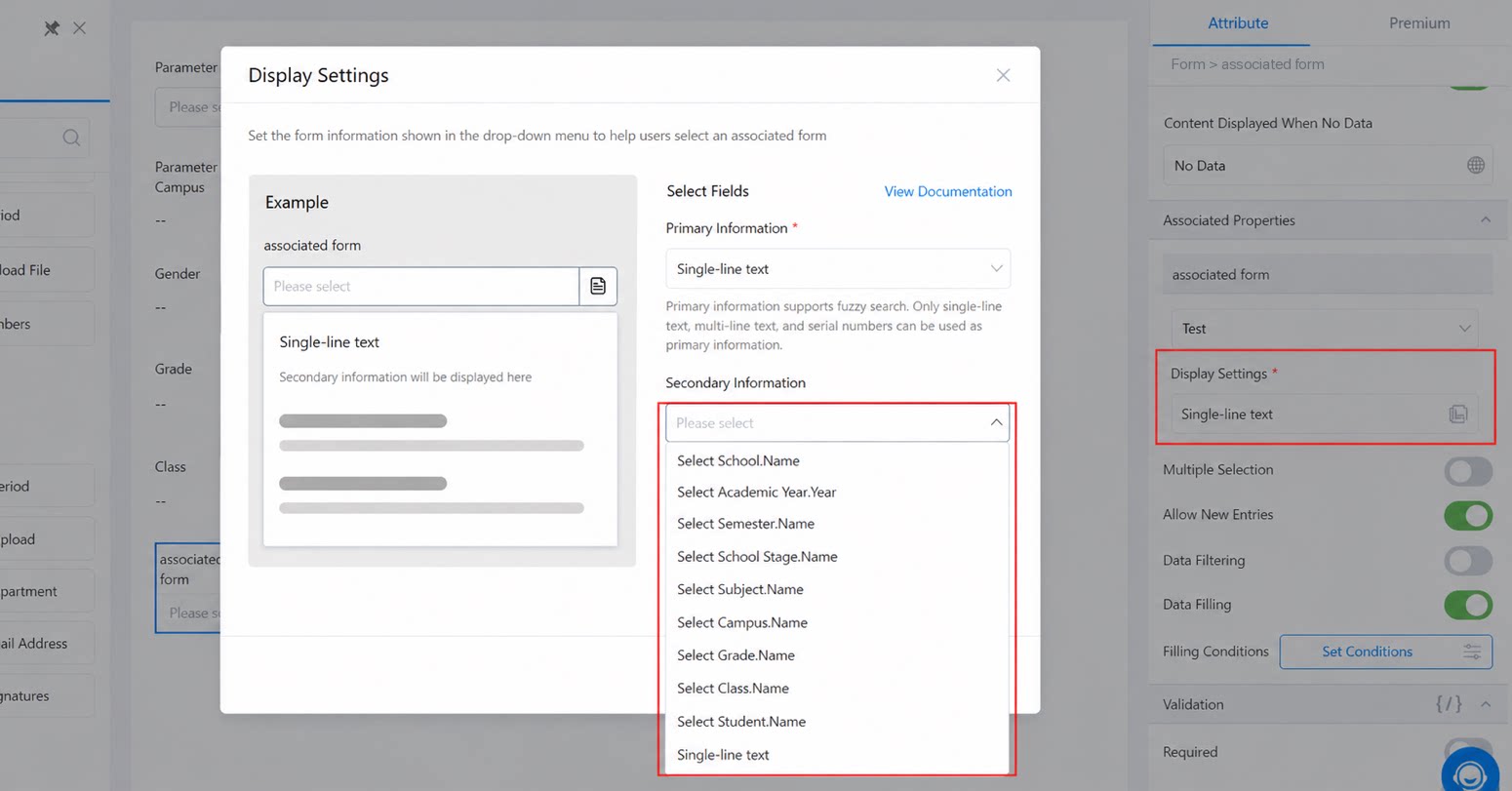Choose Select Campus.Name from the list
The height and width of the screenshot is (791, 1512).
tap(741, 622)
